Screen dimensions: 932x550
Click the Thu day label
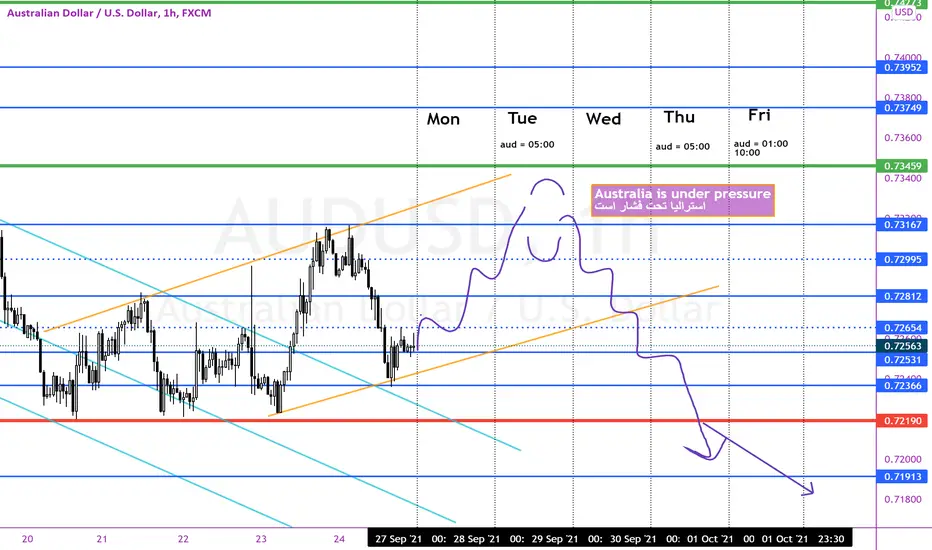679,117
